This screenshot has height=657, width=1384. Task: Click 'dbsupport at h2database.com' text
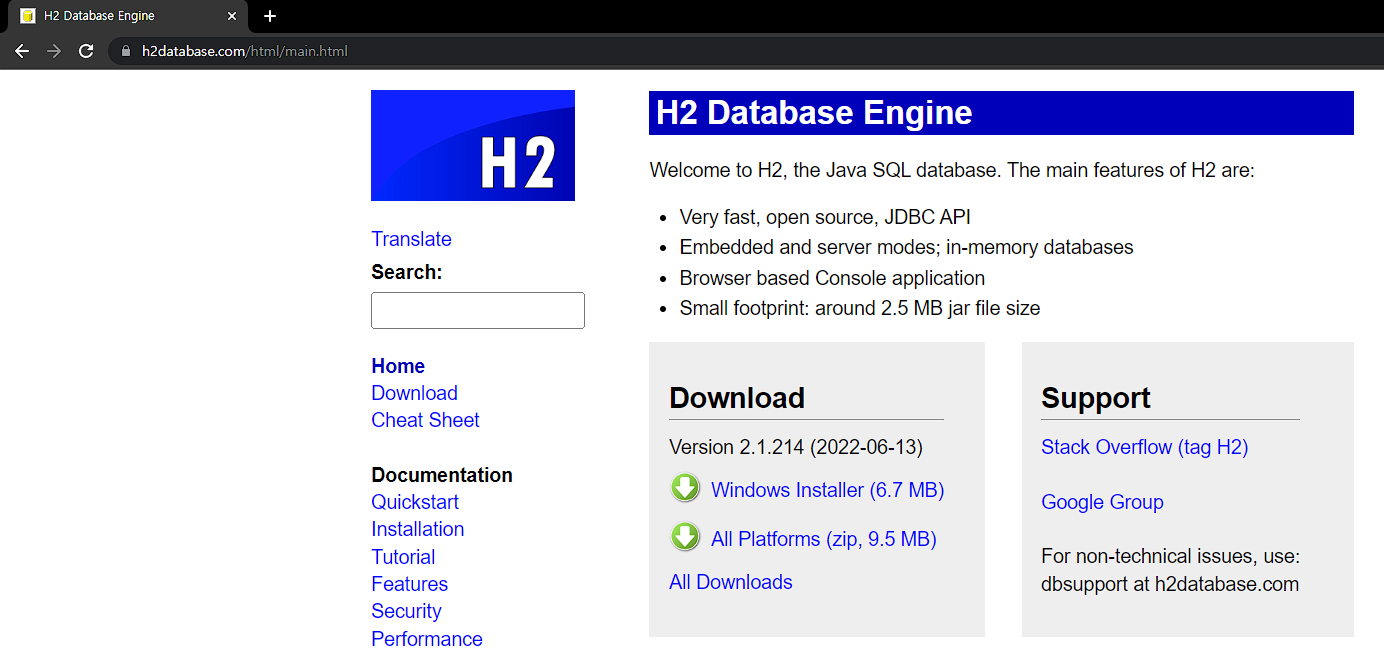point(1170,584)
